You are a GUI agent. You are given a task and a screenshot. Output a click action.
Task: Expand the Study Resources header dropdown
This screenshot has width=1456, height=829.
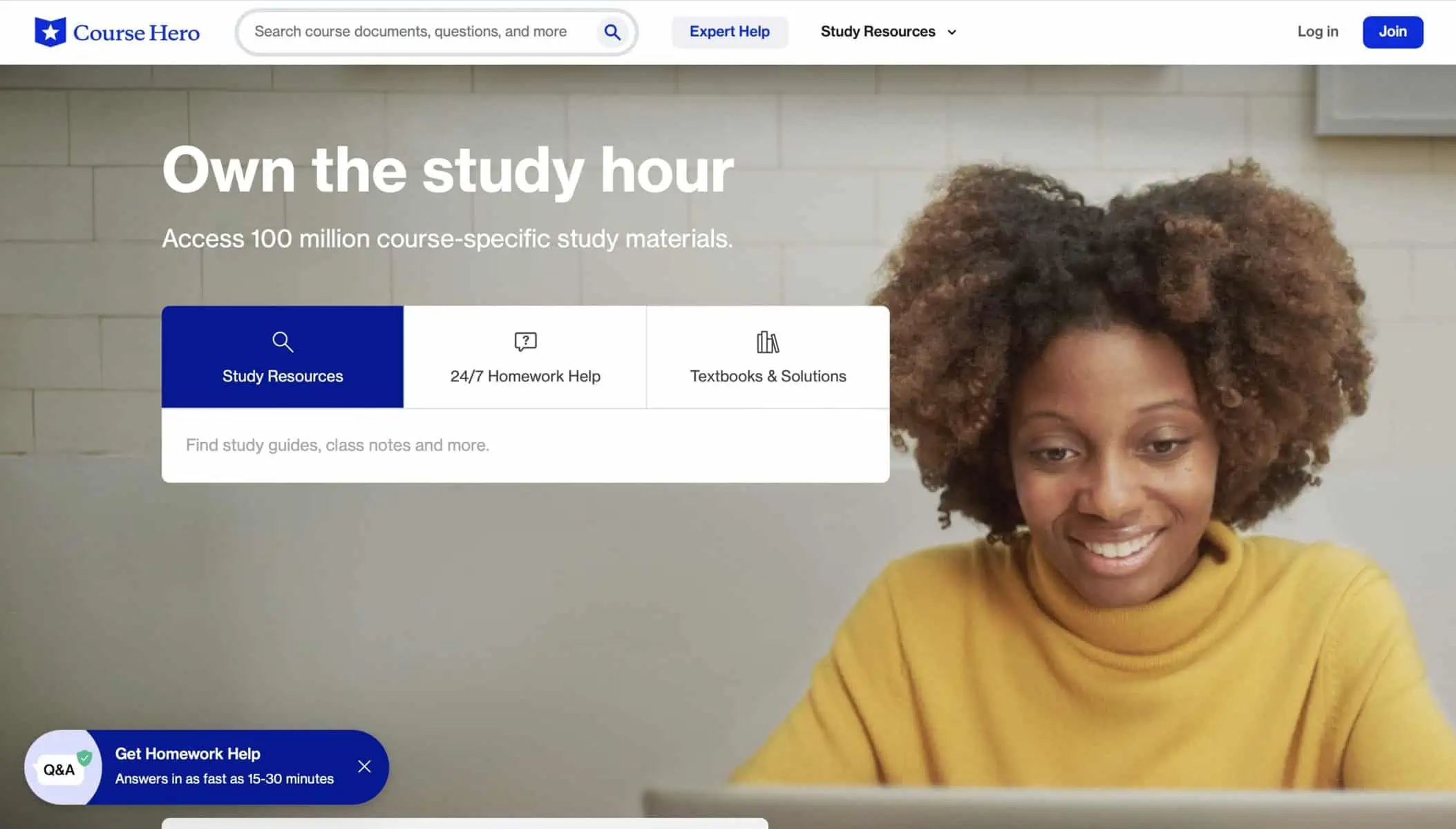pyautogui.click(x=889, y=32)
